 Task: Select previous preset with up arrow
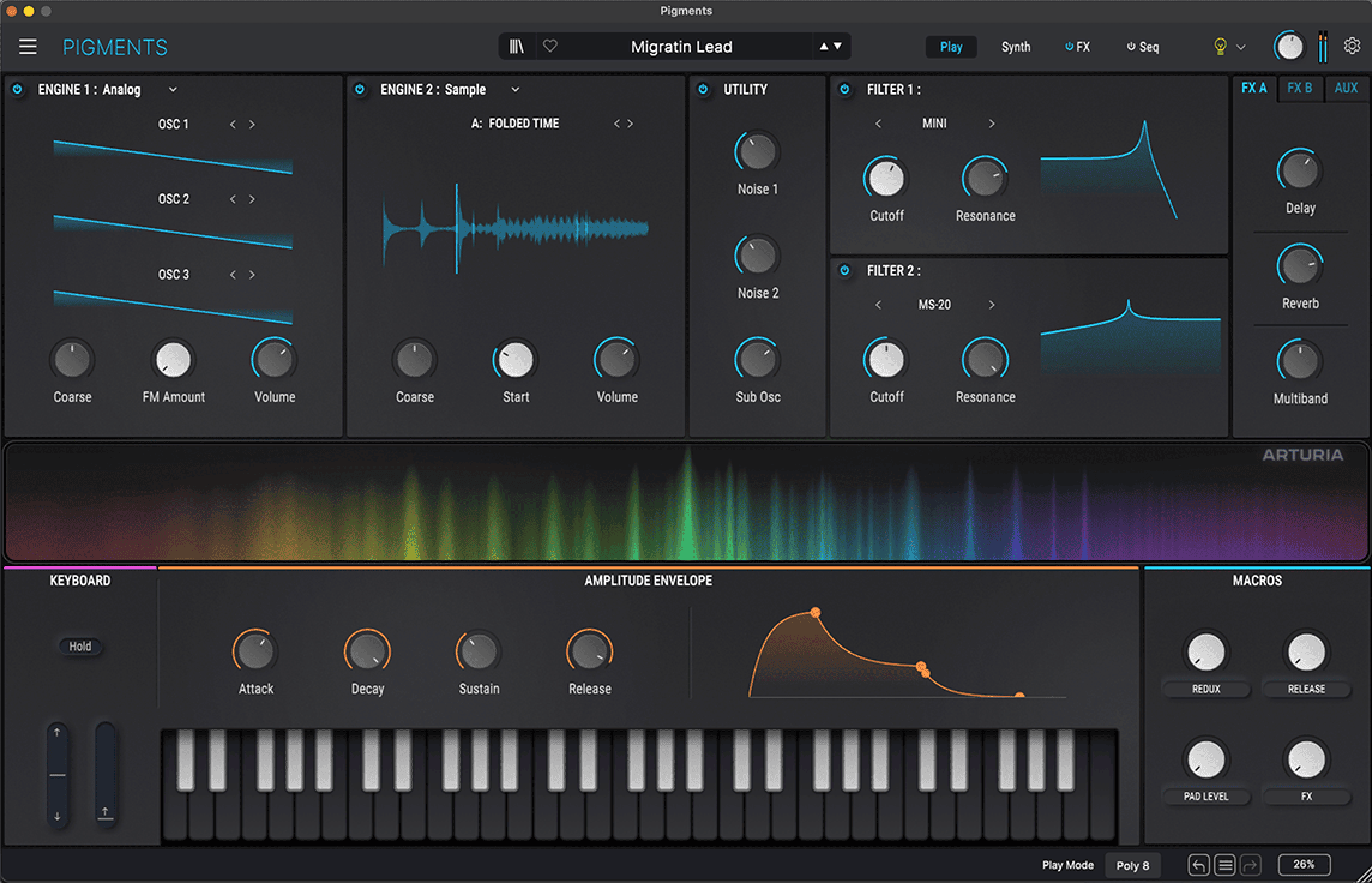click(x=824, y=46)
